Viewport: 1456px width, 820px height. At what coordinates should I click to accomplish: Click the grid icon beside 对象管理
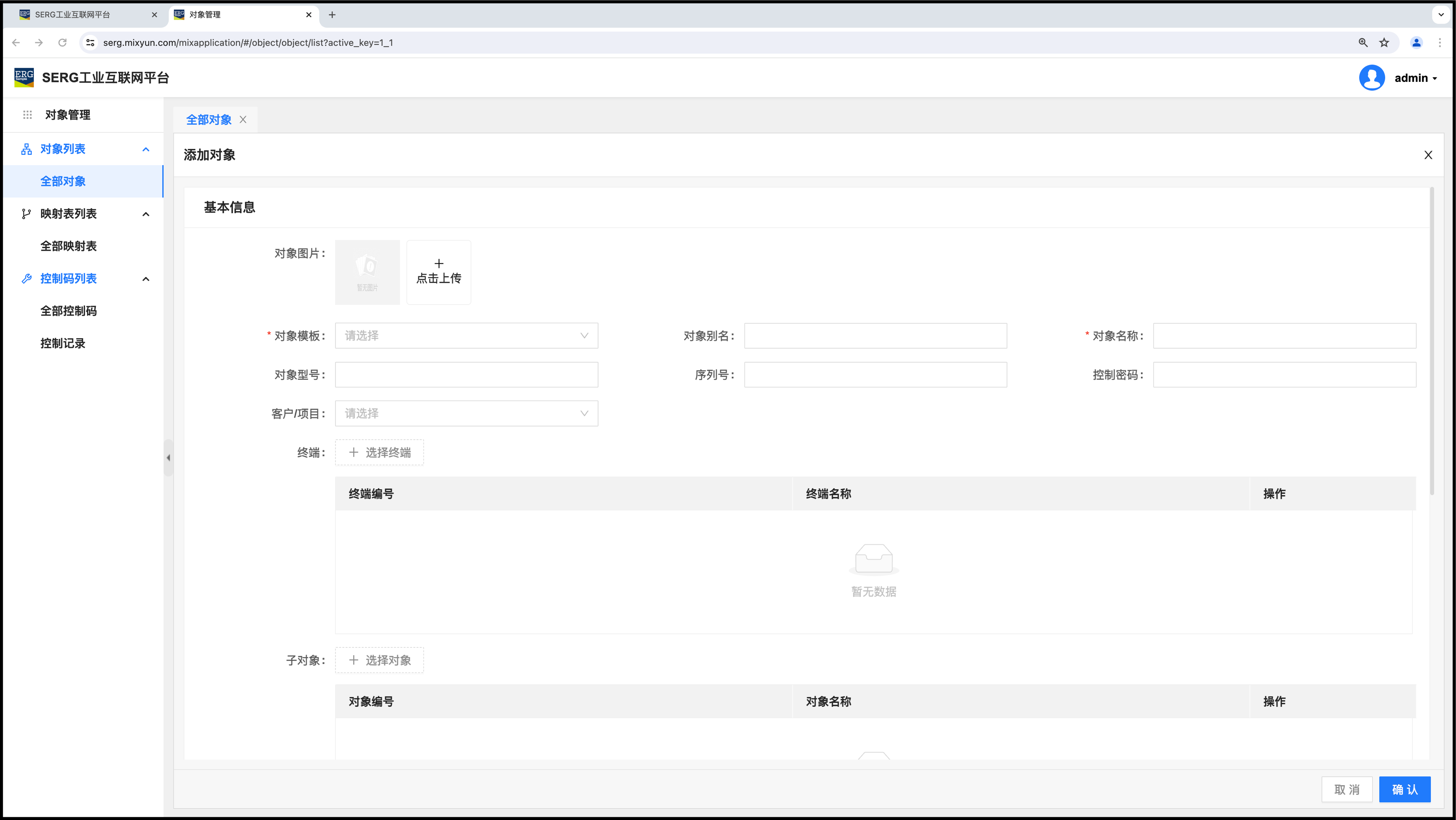(x=27, y=115)
